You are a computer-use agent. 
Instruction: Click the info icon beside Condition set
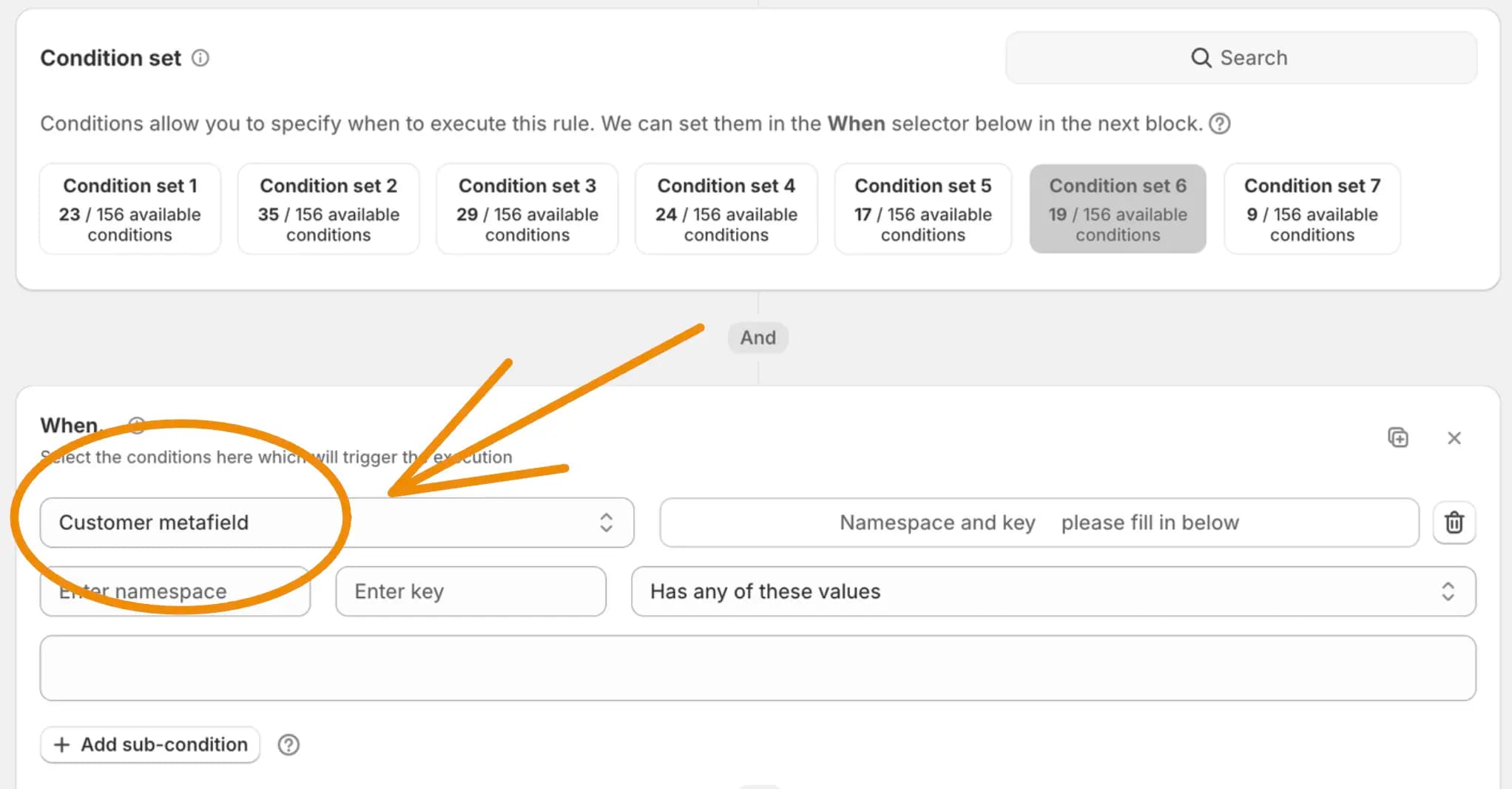pyautogui.click(x=200, y=58)
